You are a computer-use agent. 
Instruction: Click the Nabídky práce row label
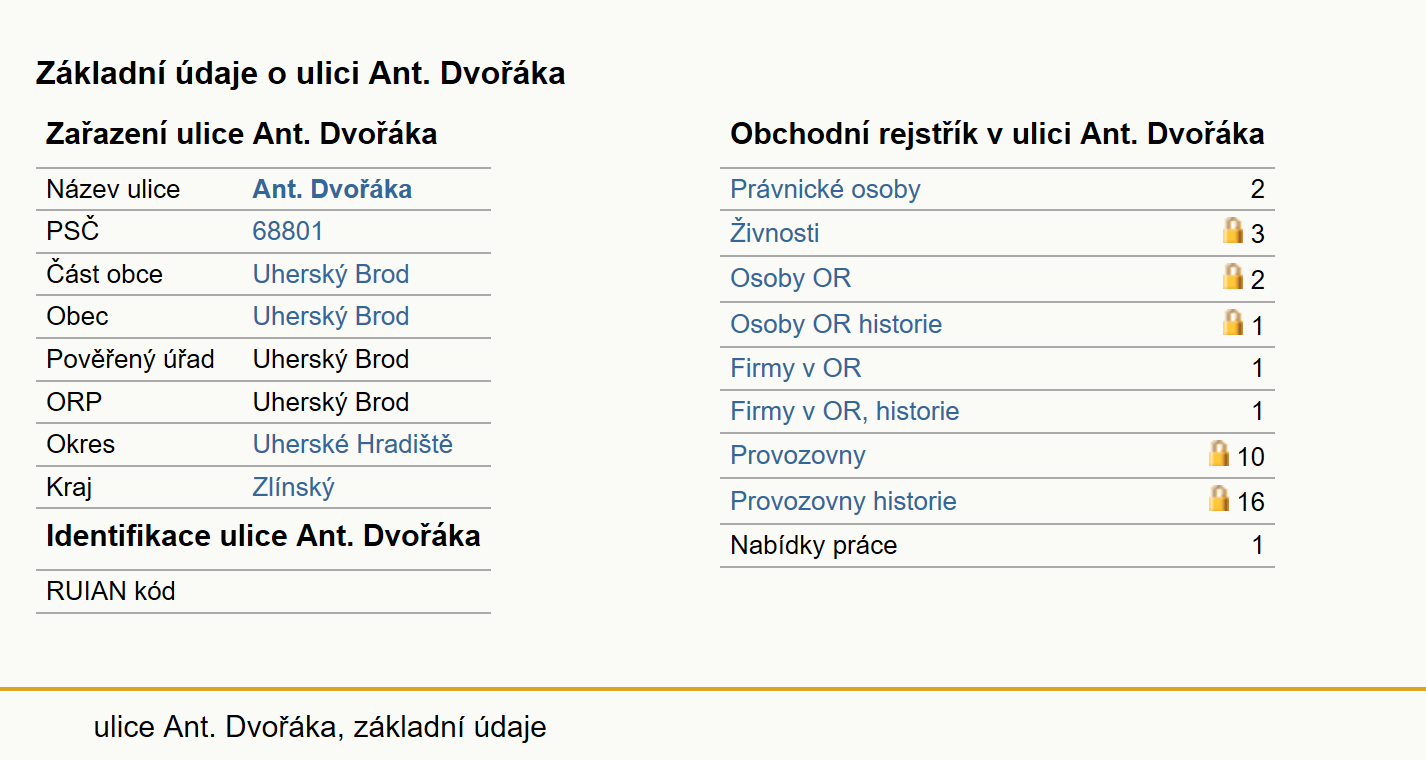[x=813, y=545]
